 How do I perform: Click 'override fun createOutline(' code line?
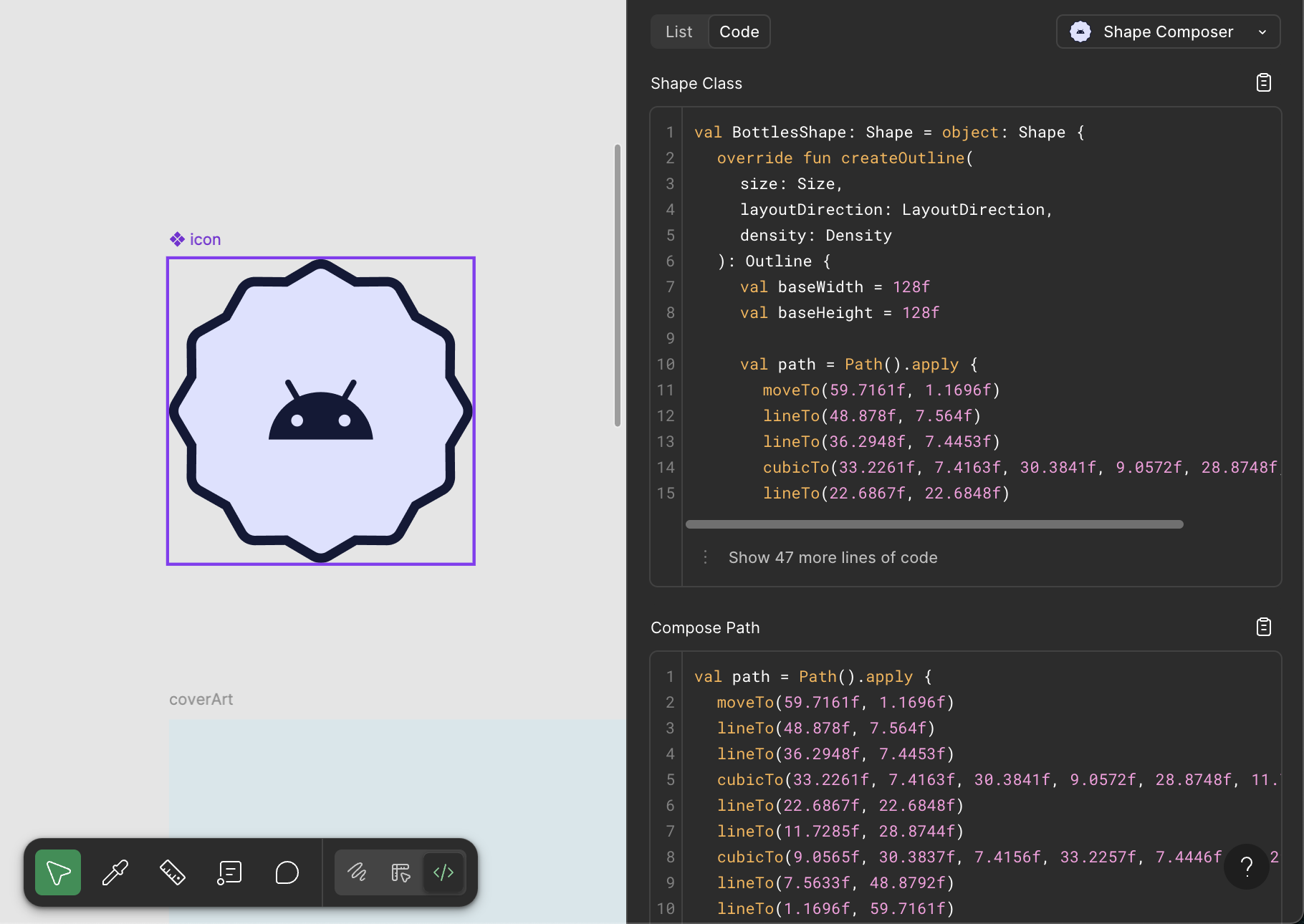click(x=845, y=158)
